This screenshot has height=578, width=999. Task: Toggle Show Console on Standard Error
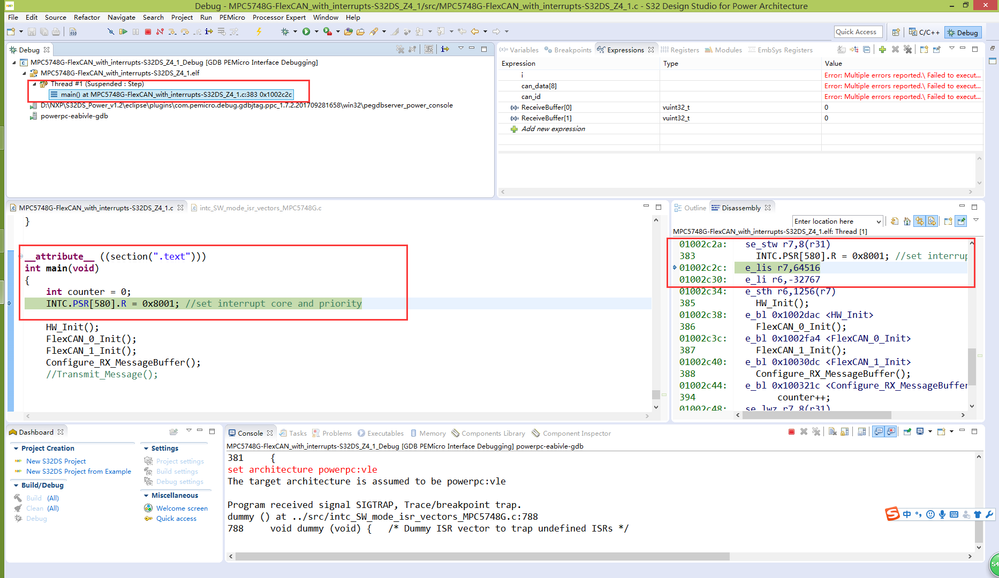click(891, 432)
